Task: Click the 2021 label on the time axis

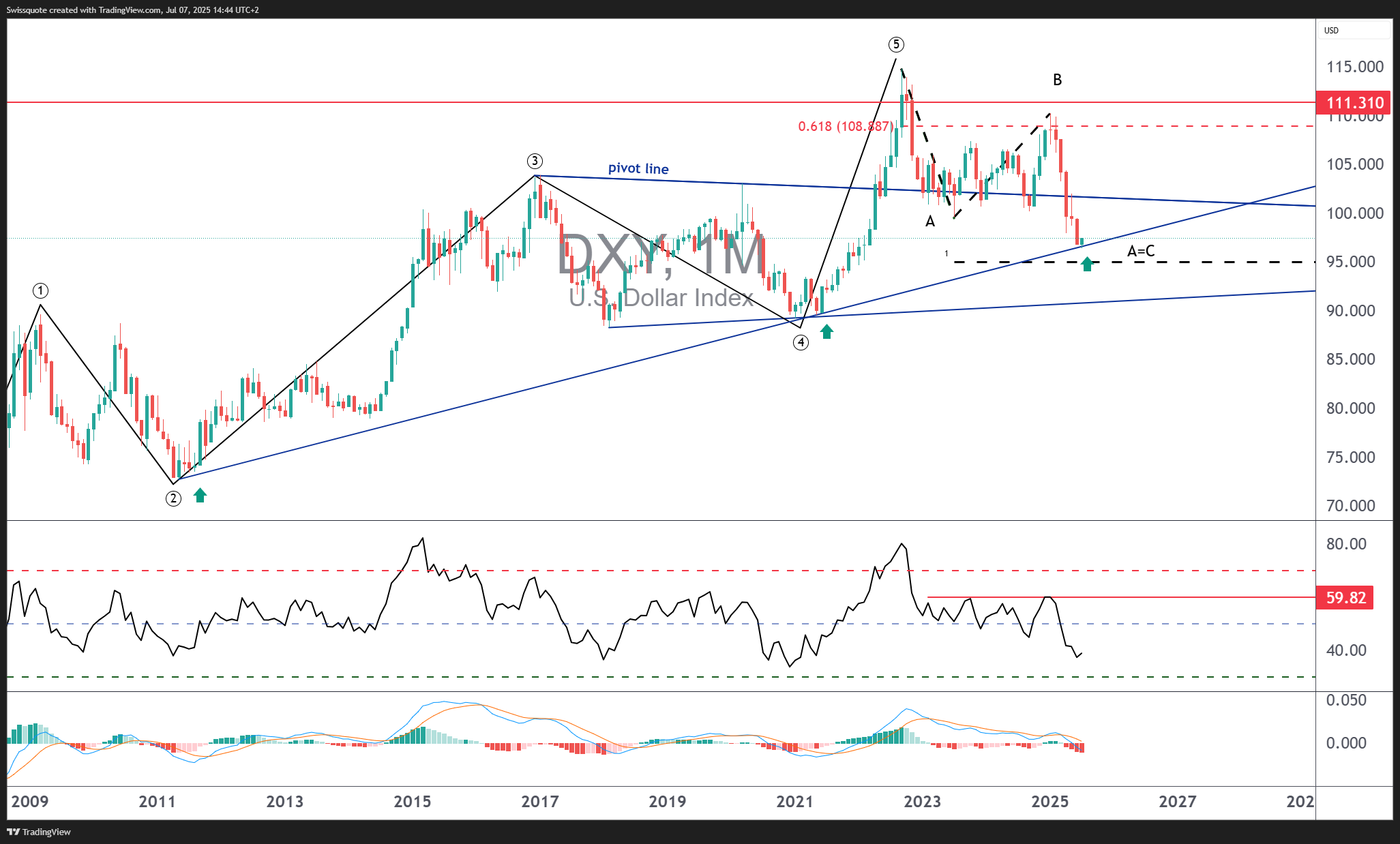Action: pos(794,802)
